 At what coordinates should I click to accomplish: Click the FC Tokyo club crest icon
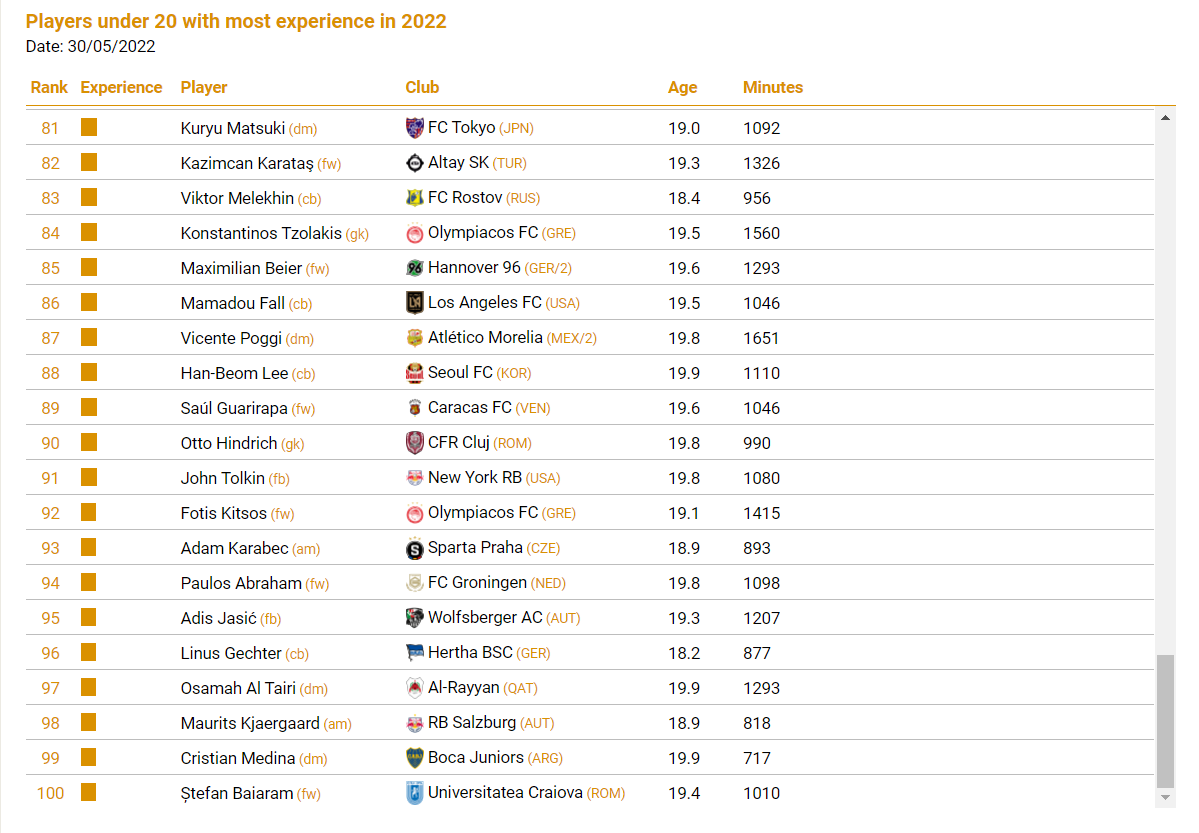(x=415, y=128)
